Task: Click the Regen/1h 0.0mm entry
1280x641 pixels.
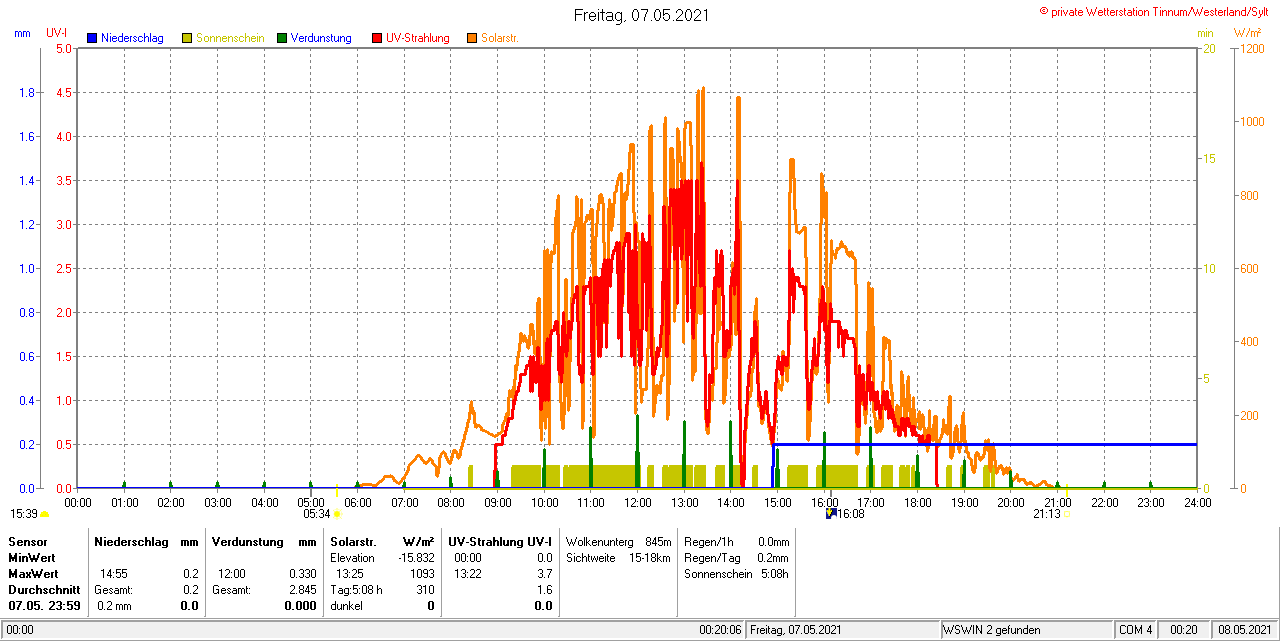Action: [x=737, y=541]
